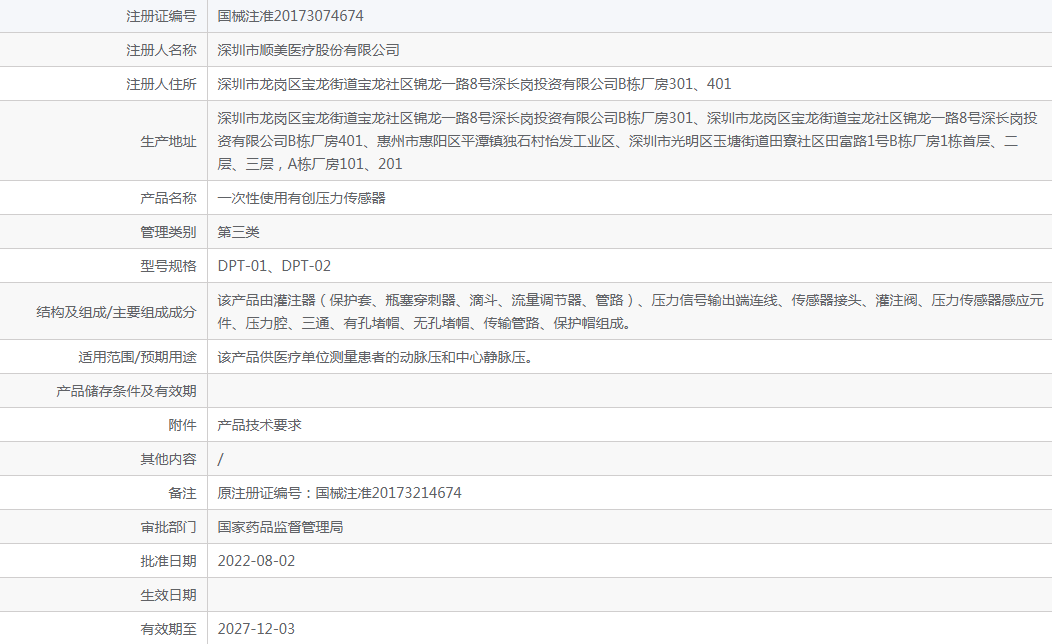Click the 批准日期 label

168,561
